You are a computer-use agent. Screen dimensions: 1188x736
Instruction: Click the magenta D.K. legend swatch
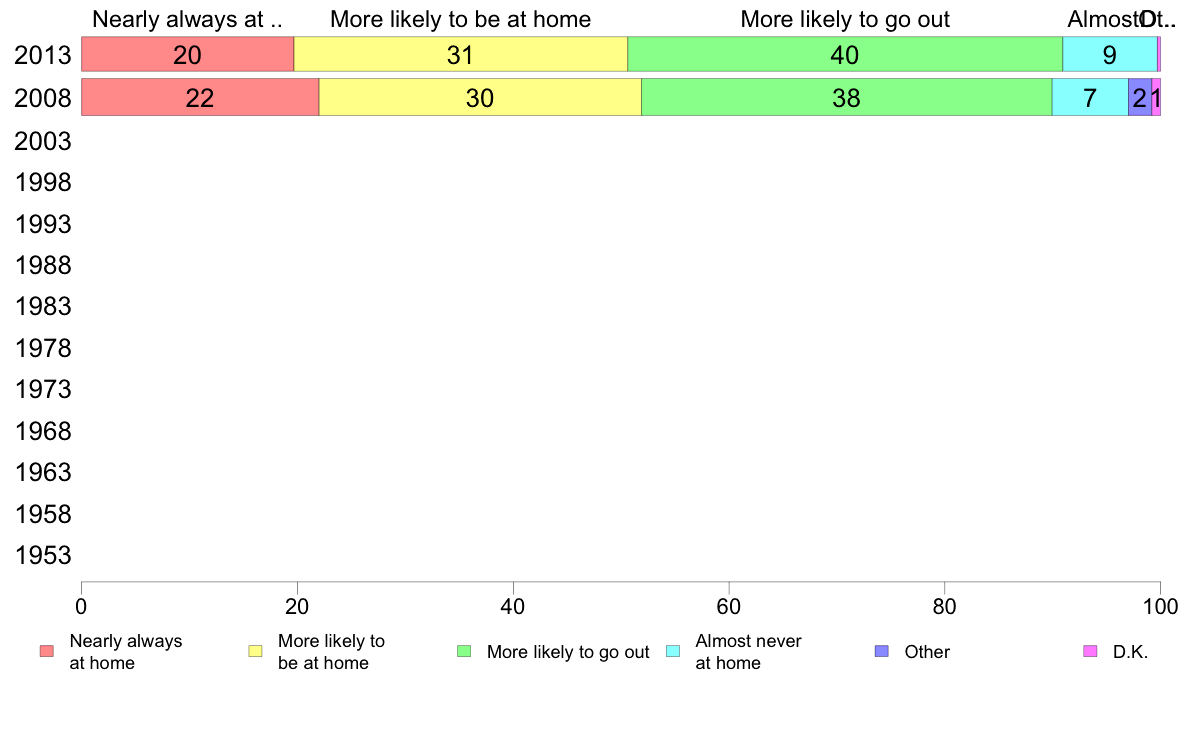pos(1090,651)
